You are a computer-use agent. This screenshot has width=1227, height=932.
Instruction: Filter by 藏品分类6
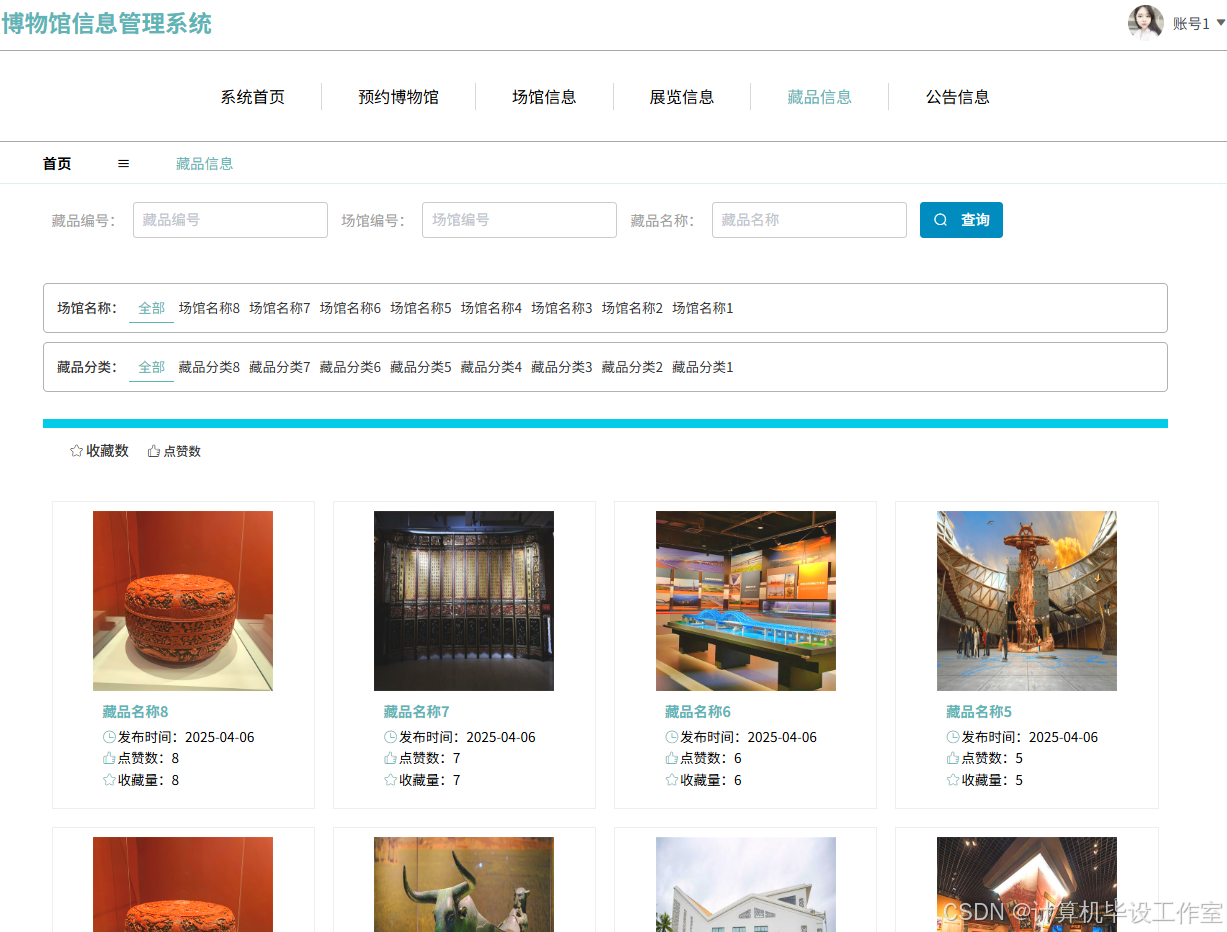(x=350, y=367)
